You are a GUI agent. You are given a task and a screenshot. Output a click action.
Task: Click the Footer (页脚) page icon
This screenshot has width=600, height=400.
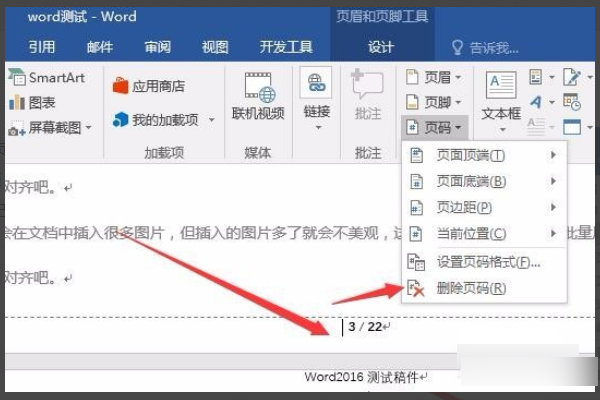tap(412, 102)
